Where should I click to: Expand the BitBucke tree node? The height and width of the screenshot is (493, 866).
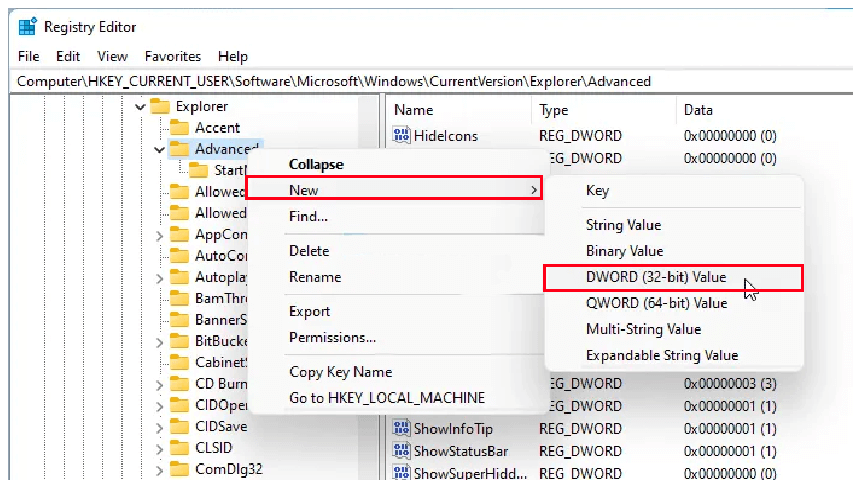tap(159, 342)
